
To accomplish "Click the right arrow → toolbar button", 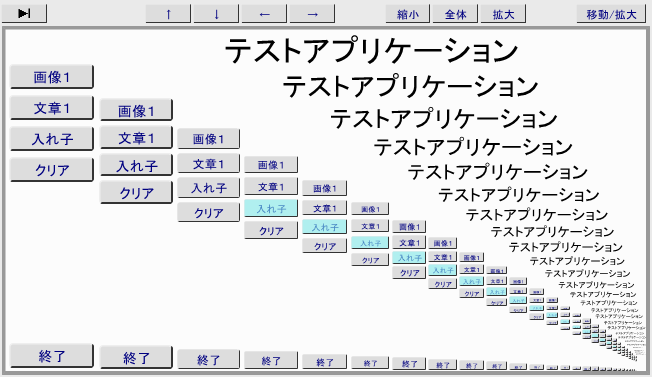I will click(x=312, y=14).
